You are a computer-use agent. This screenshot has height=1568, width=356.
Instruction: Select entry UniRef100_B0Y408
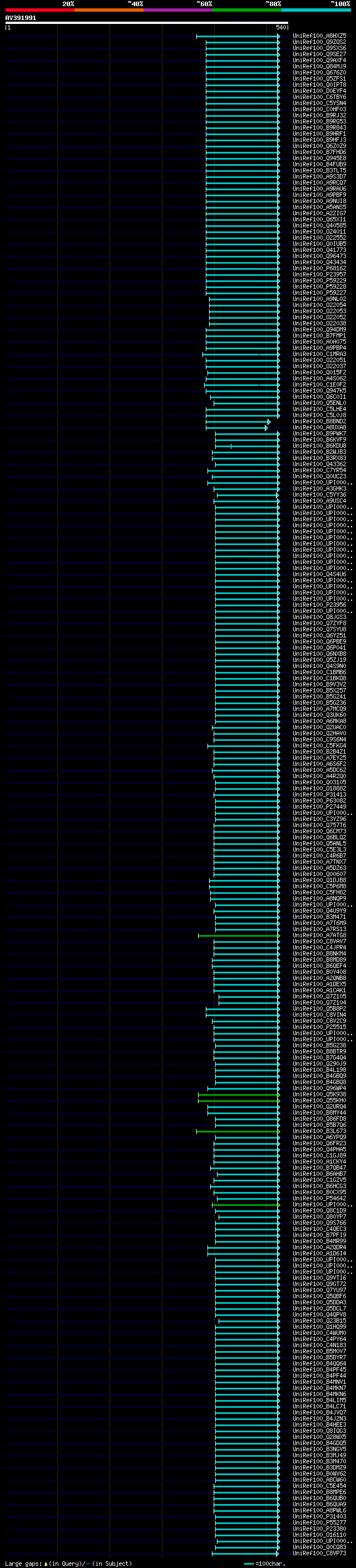[319, 972]
